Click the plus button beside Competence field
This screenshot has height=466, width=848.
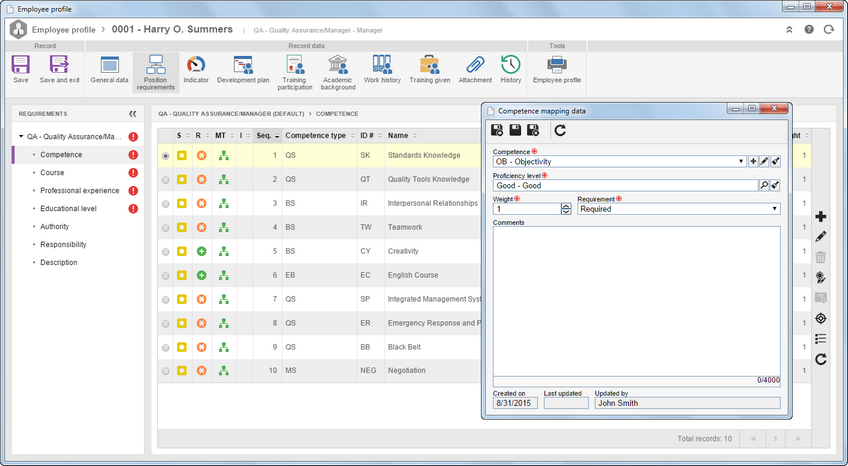753,161
